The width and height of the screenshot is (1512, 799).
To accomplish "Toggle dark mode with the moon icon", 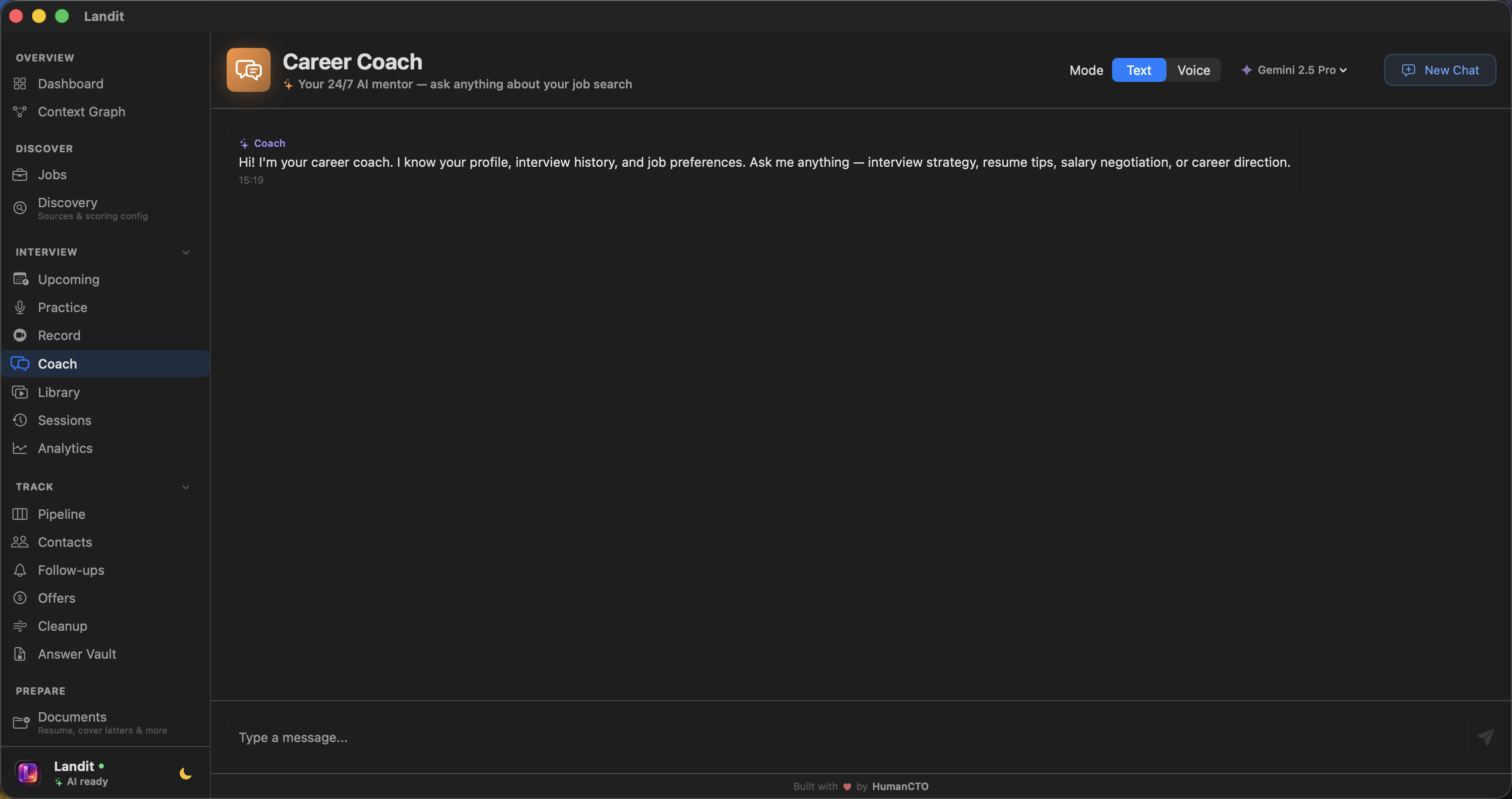I will 184,774.
